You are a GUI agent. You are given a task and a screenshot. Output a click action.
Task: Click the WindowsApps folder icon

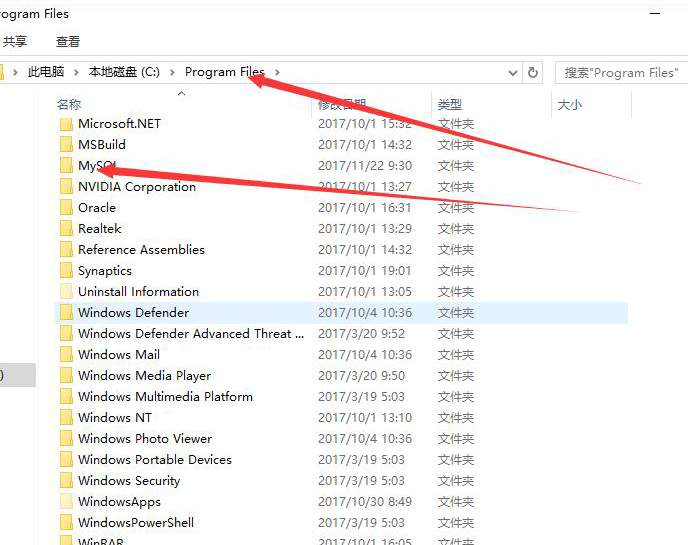point(66,502)
